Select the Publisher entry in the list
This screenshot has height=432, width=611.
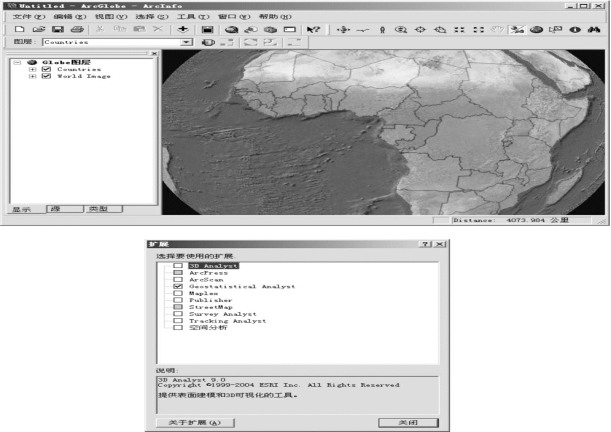point(210,300)
